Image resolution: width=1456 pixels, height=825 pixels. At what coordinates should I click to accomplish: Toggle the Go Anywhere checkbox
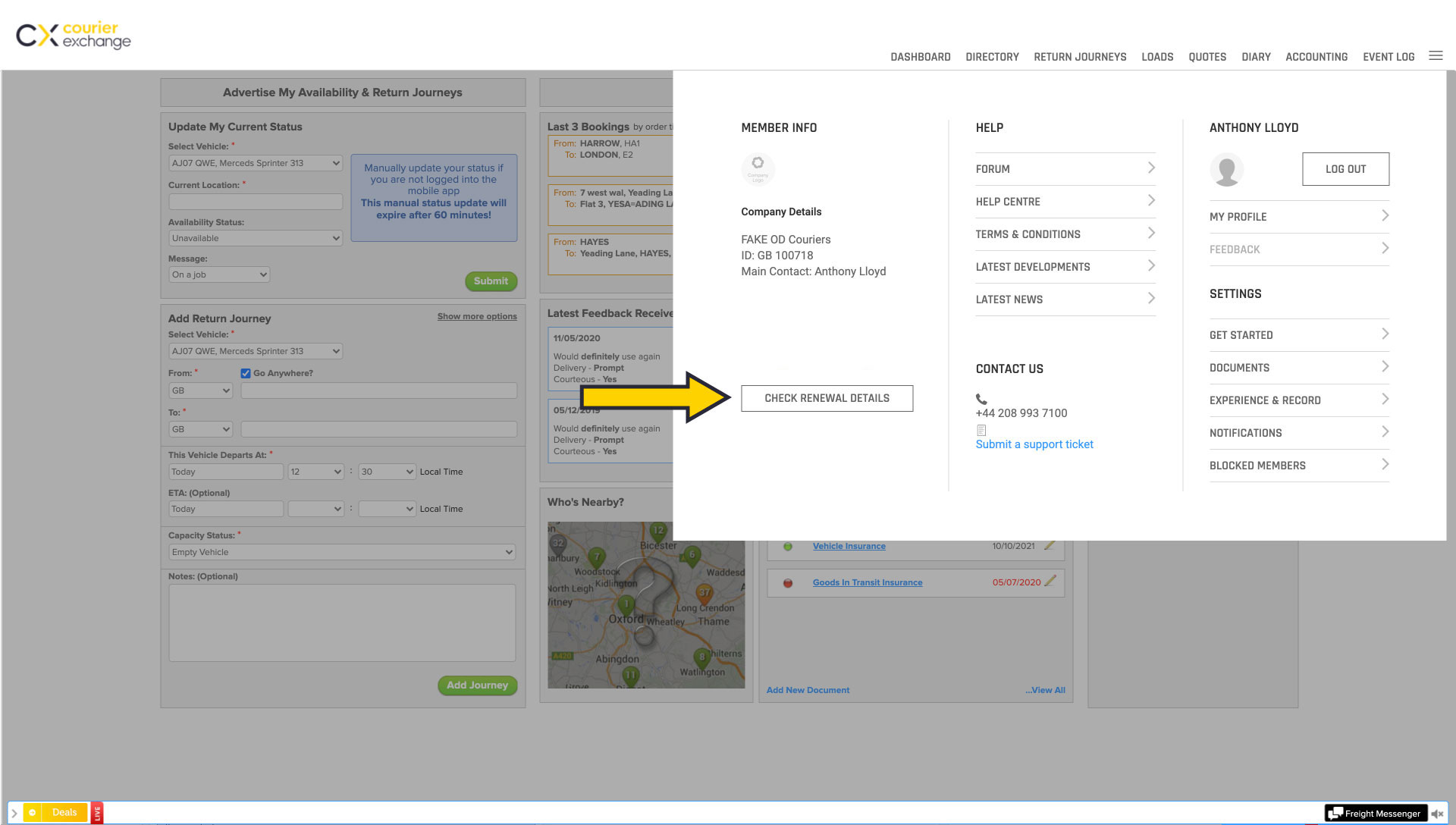[246, 373]
